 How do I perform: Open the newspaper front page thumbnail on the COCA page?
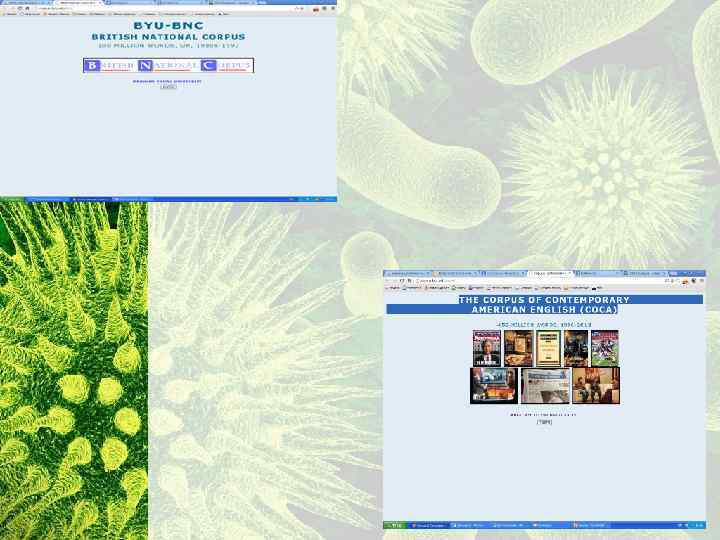pos(545,386)
